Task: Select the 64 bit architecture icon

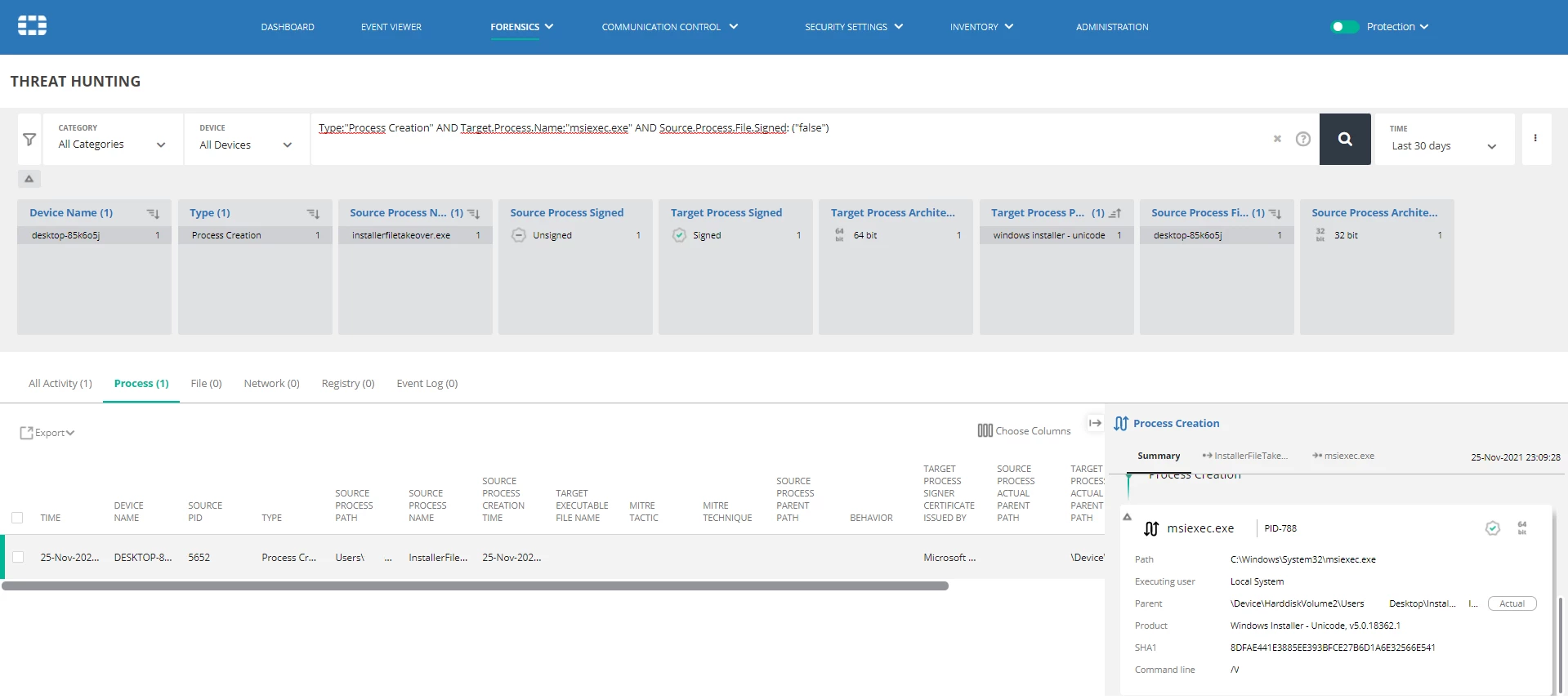Action: pos(839,235)
